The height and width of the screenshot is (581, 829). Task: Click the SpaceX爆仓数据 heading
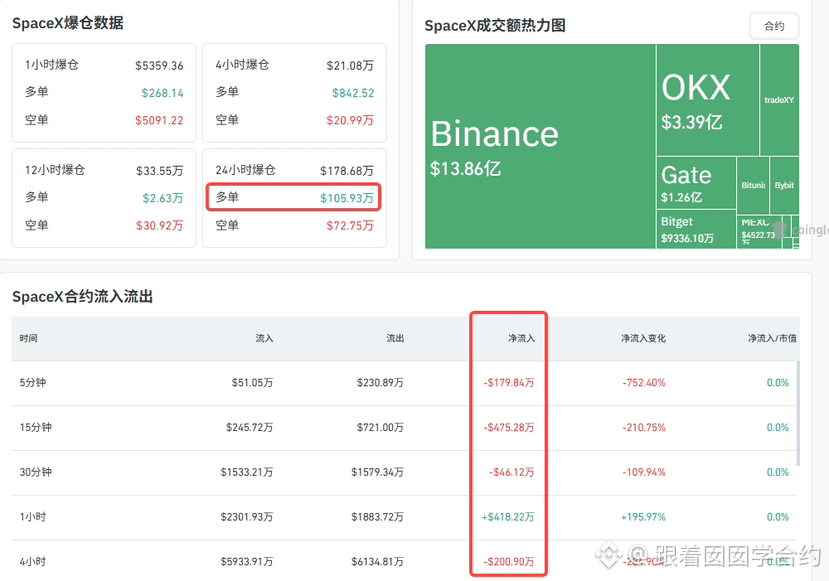click(x=68, y=23)
